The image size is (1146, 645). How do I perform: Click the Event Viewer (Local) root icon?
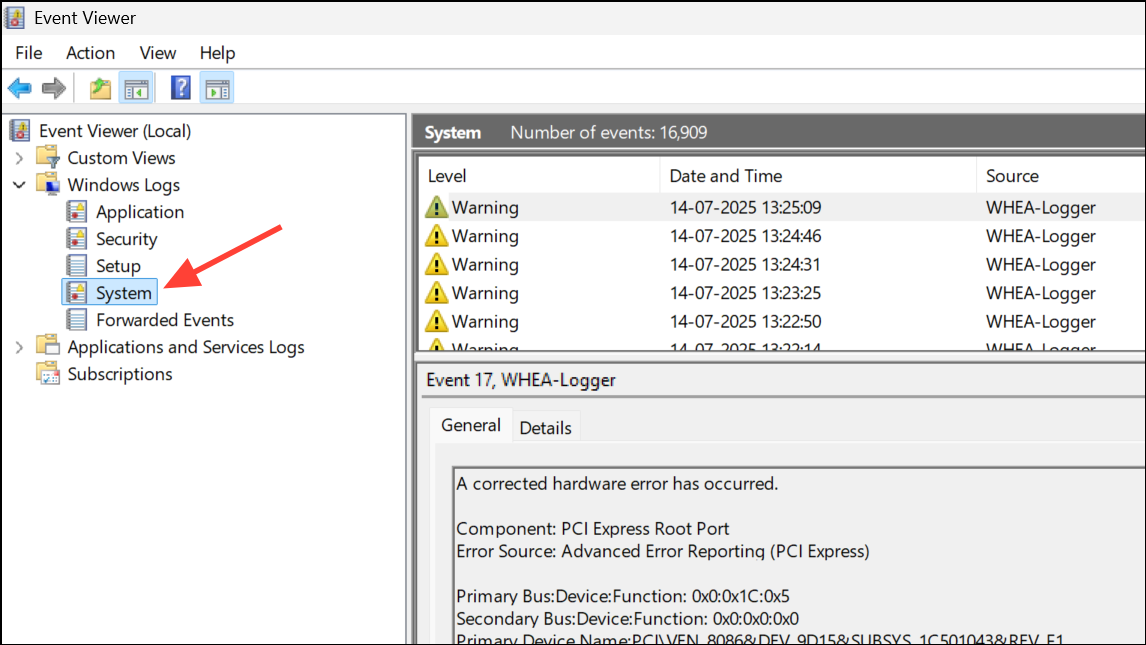pyautogui.click(x=20, y=131)
